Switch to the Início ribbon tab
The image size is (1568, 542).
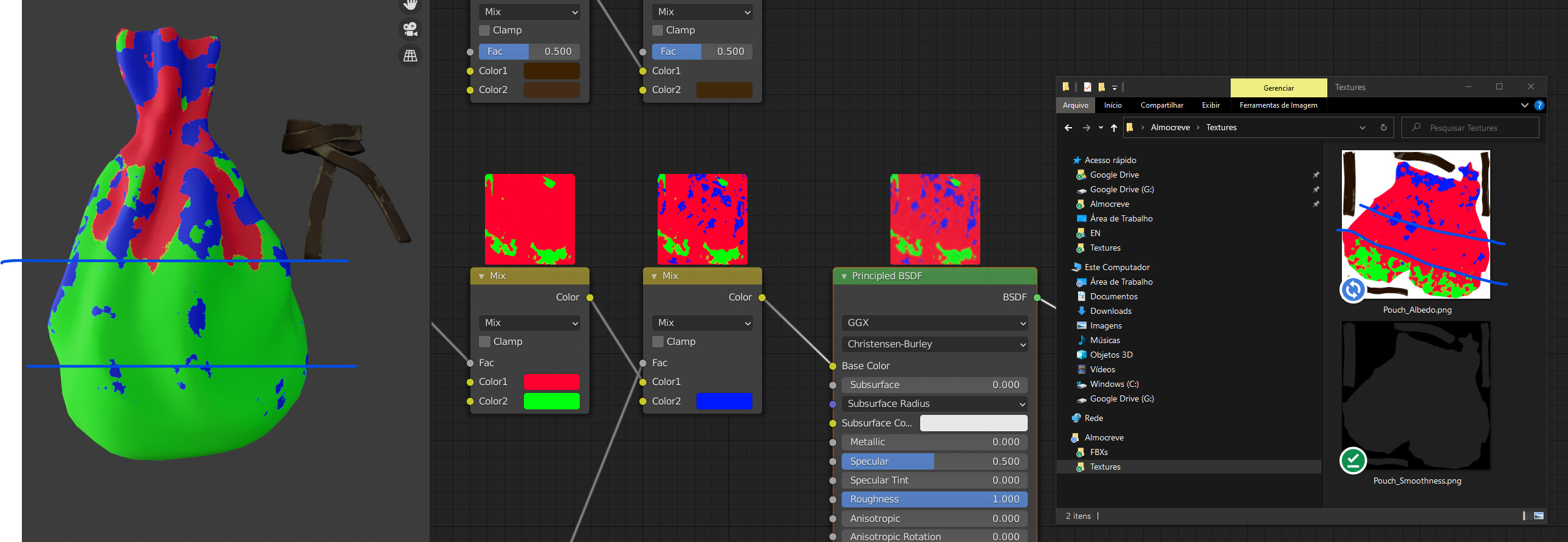coord(1113,105)
